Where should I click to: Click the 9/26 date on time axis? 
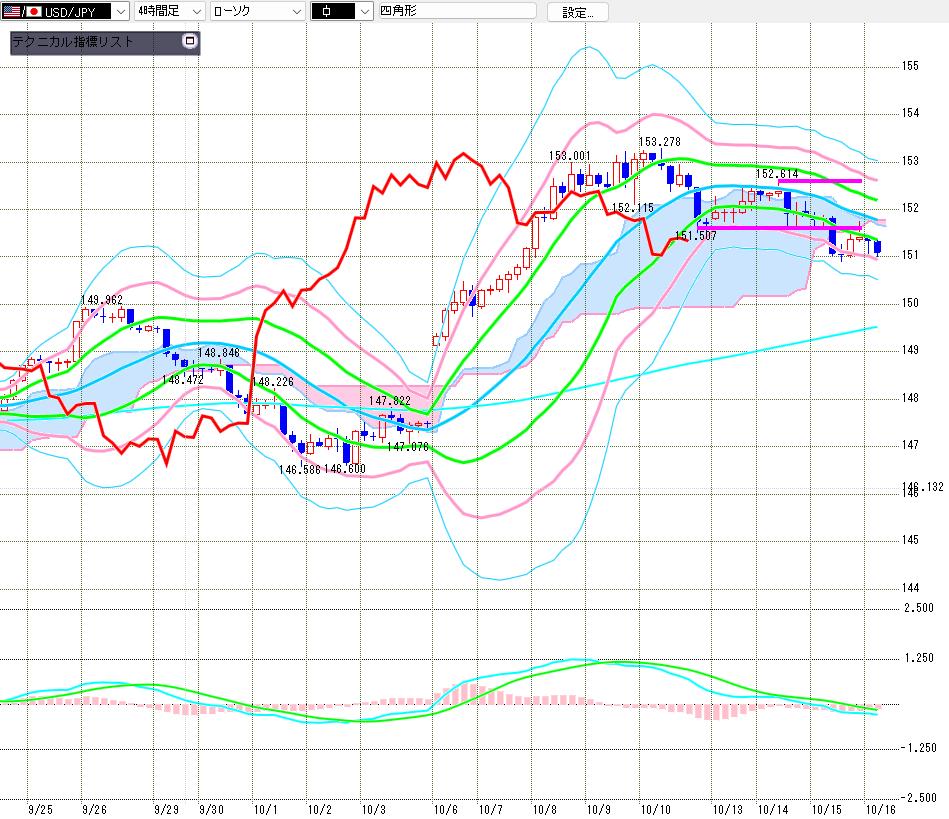tap(95, 808)
